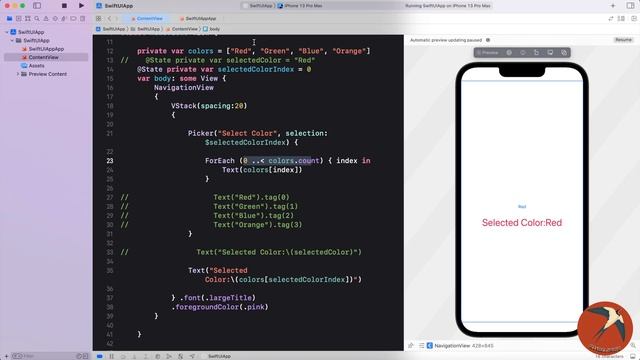Screen dimensions: 640x360
Task: Click line number 23 gutter
Action: (110, 161)
